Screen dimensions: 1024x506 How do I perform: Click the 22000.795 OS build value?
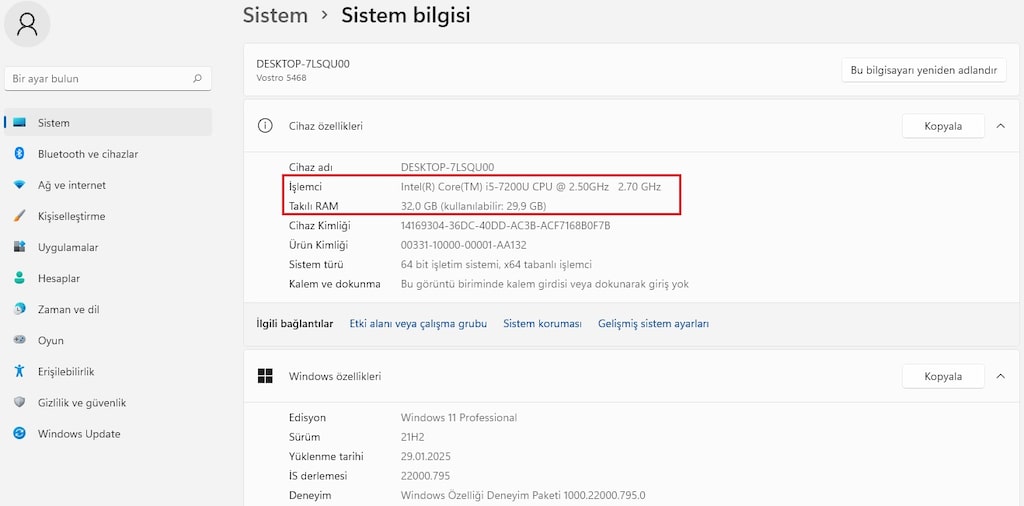425,476
